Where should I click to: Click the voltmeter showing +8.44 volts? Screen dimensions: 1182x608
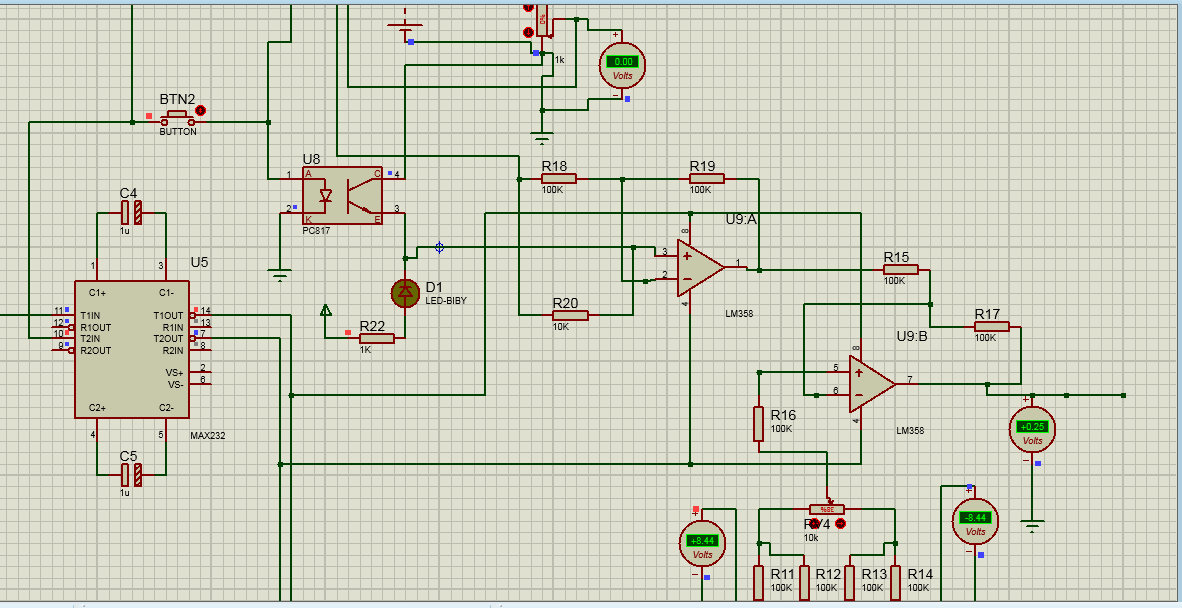[701, 542]
